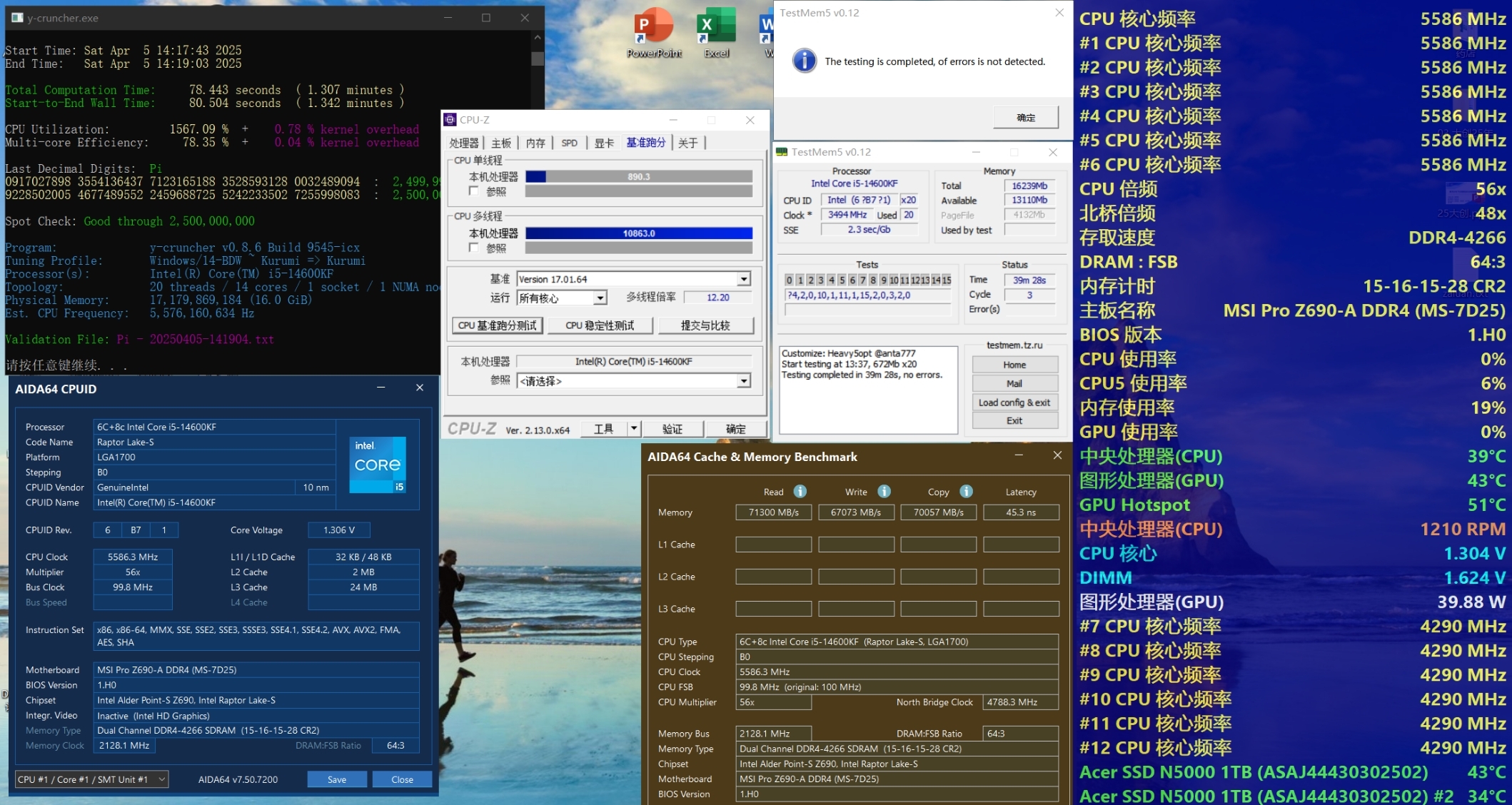The image size is (1512, 805).
Task: Close the AIDA64 CPUID window
Action: (x=420, y=388)
